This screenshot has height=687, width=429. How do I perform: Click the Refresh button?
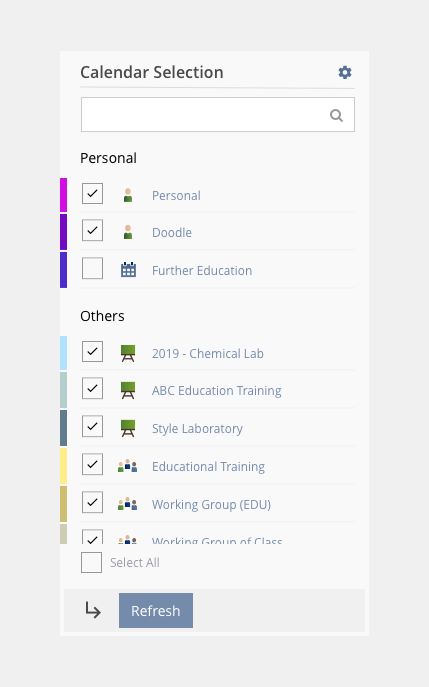(156, 610)
